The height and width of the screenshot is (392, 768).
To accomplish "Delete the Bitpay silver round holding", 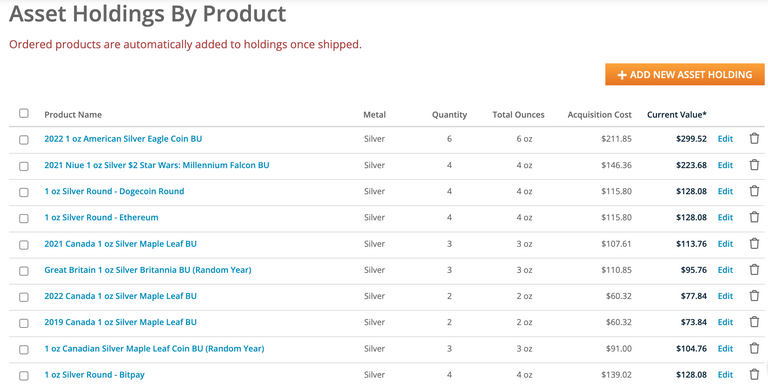I will point(754,374).
